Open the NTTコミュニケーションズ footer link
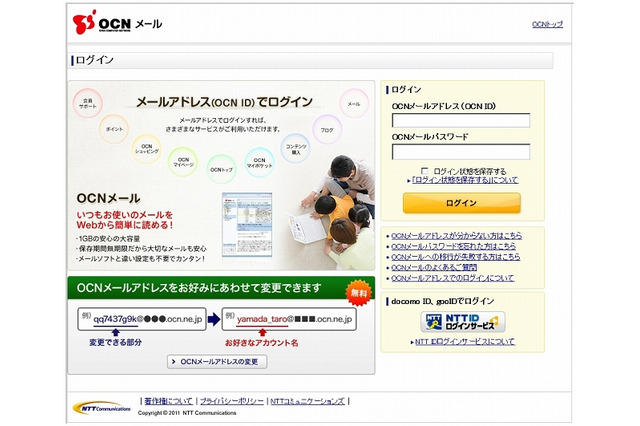This screenshot has width=640, height=426. (x=308, y=401)
